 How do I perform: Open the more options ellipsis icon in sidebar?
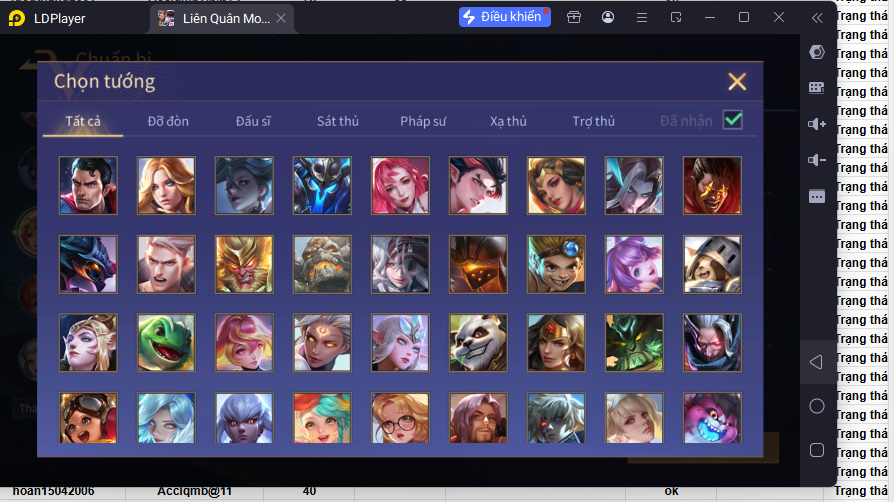[x=816, y=196]
